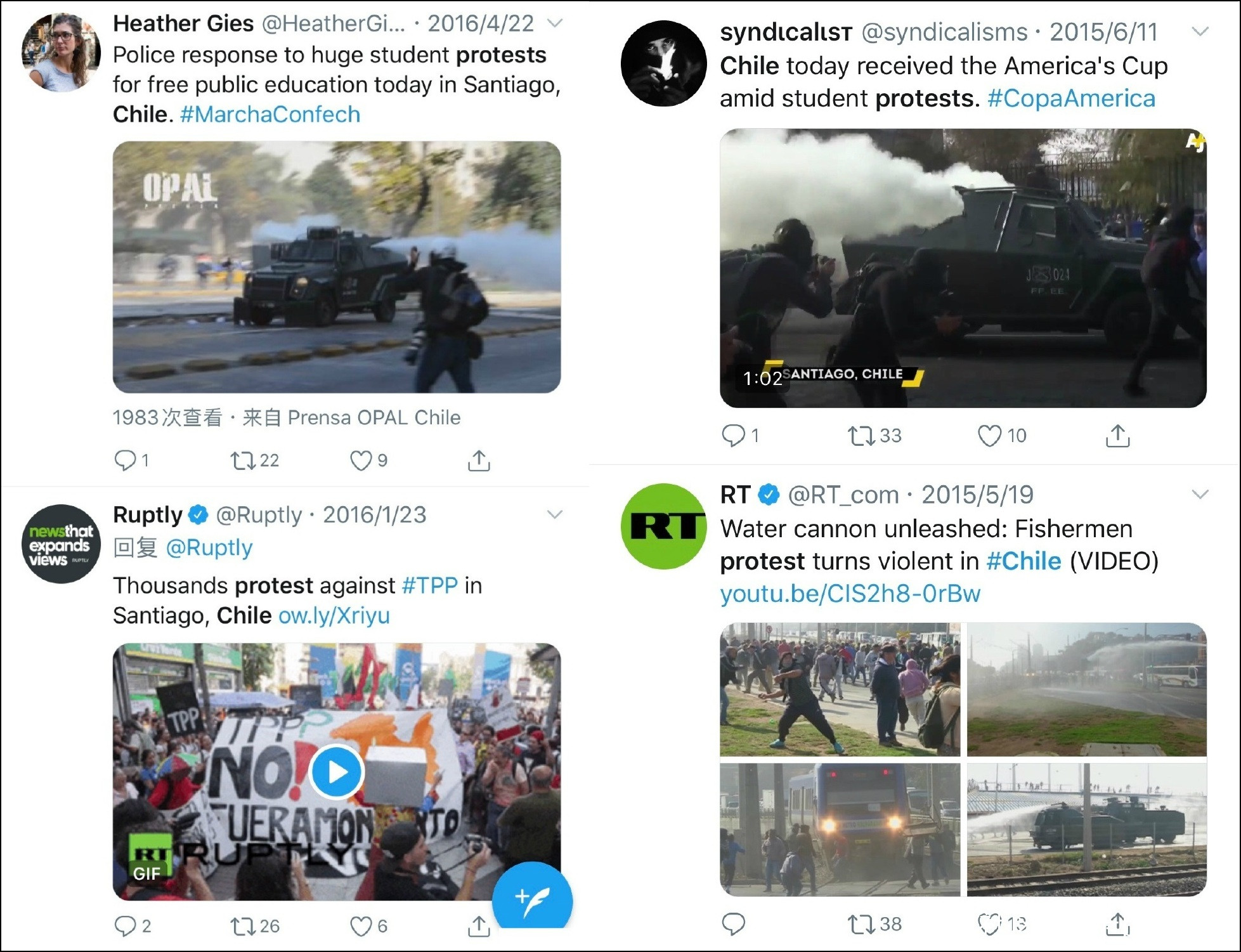The height and width of the screenshot is (952, 1241).
Task: Retweet the RT fishermen protest tweet
Action: pos(861,924)
